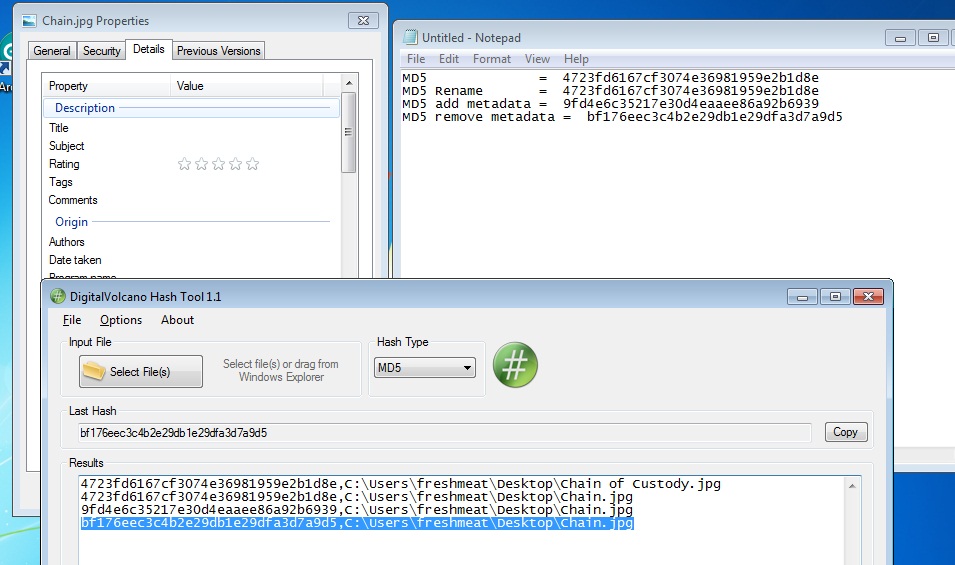Open Notepad's Help menu
The width and height of the screenshot is (955, 565).
click(x=576, y=59)
